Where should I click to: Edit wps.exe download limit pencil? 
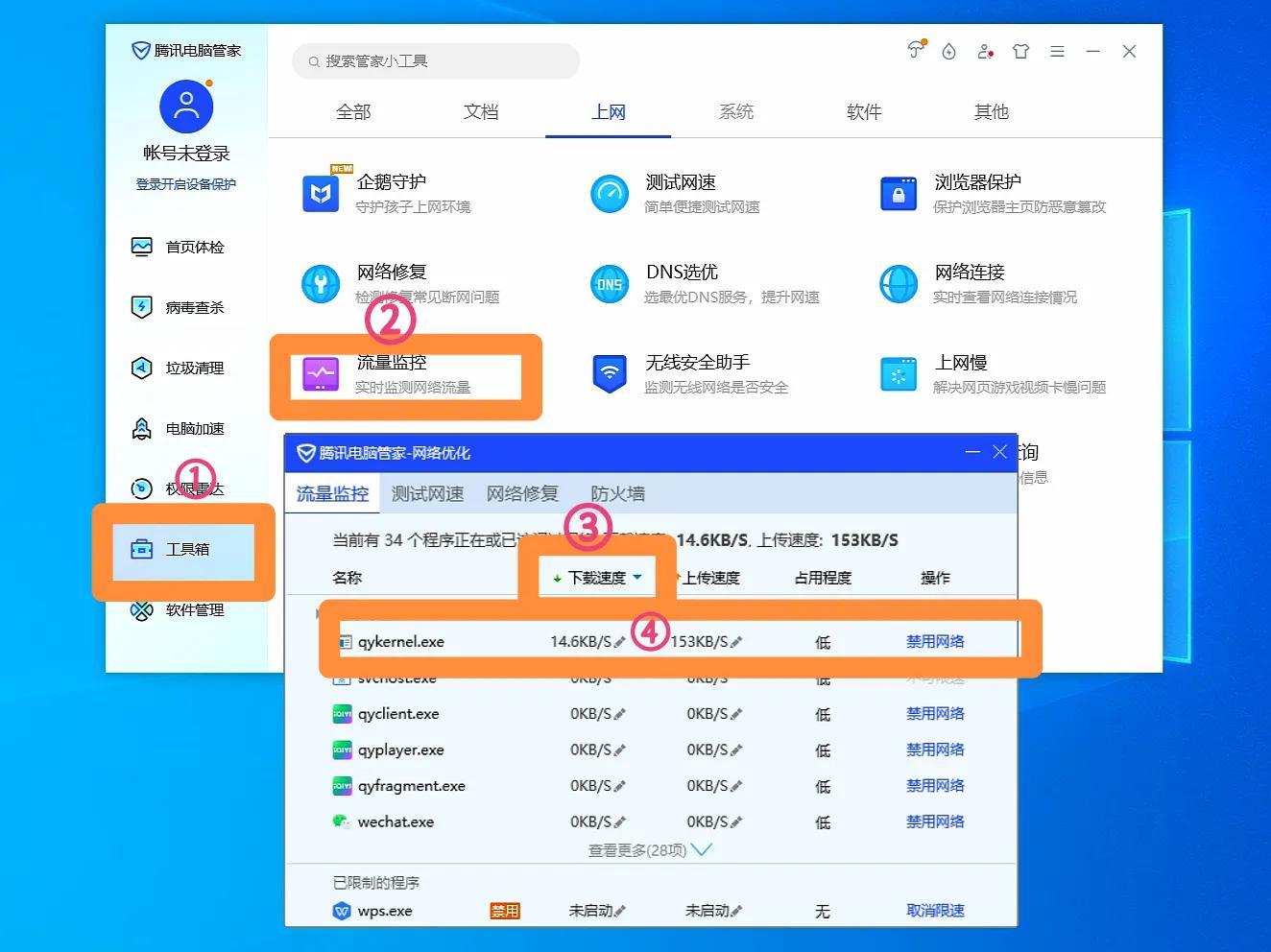tap(619, 911)
